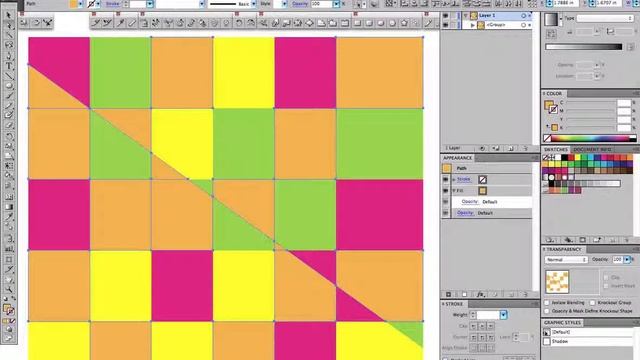The height and width of the screenshot is (360, 640).
Task: Delete selection with Layers panel trash icon
Action: 525,148
